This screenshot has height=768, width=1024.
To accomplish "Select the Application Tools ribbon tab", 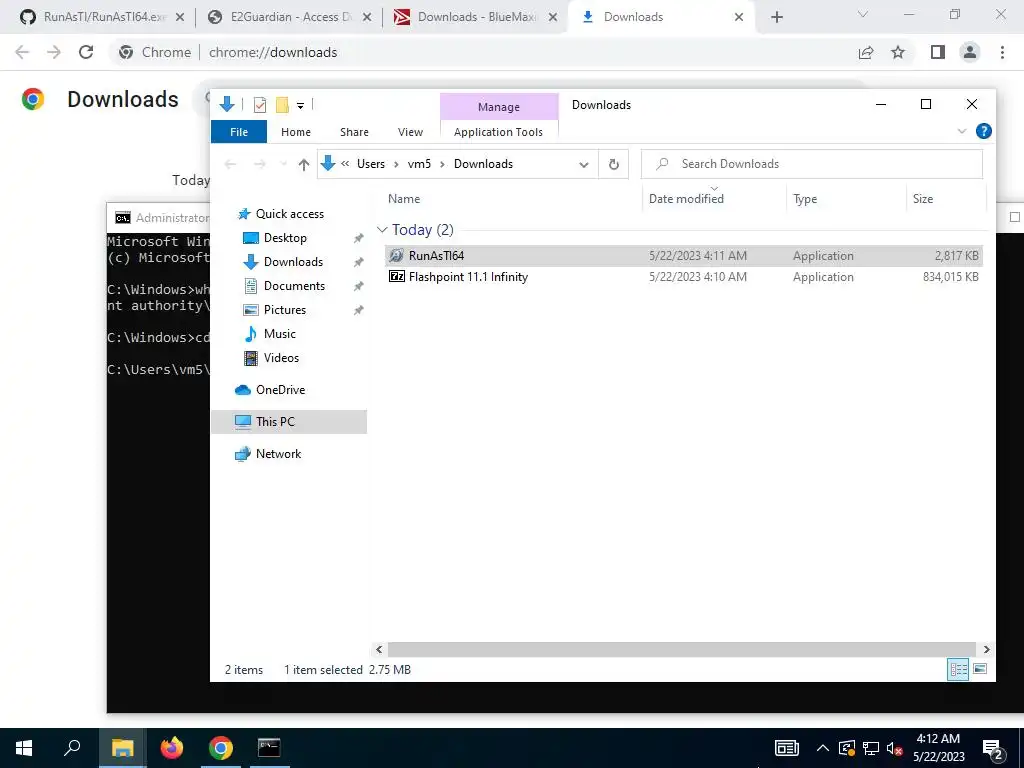I will click(498, 132).
